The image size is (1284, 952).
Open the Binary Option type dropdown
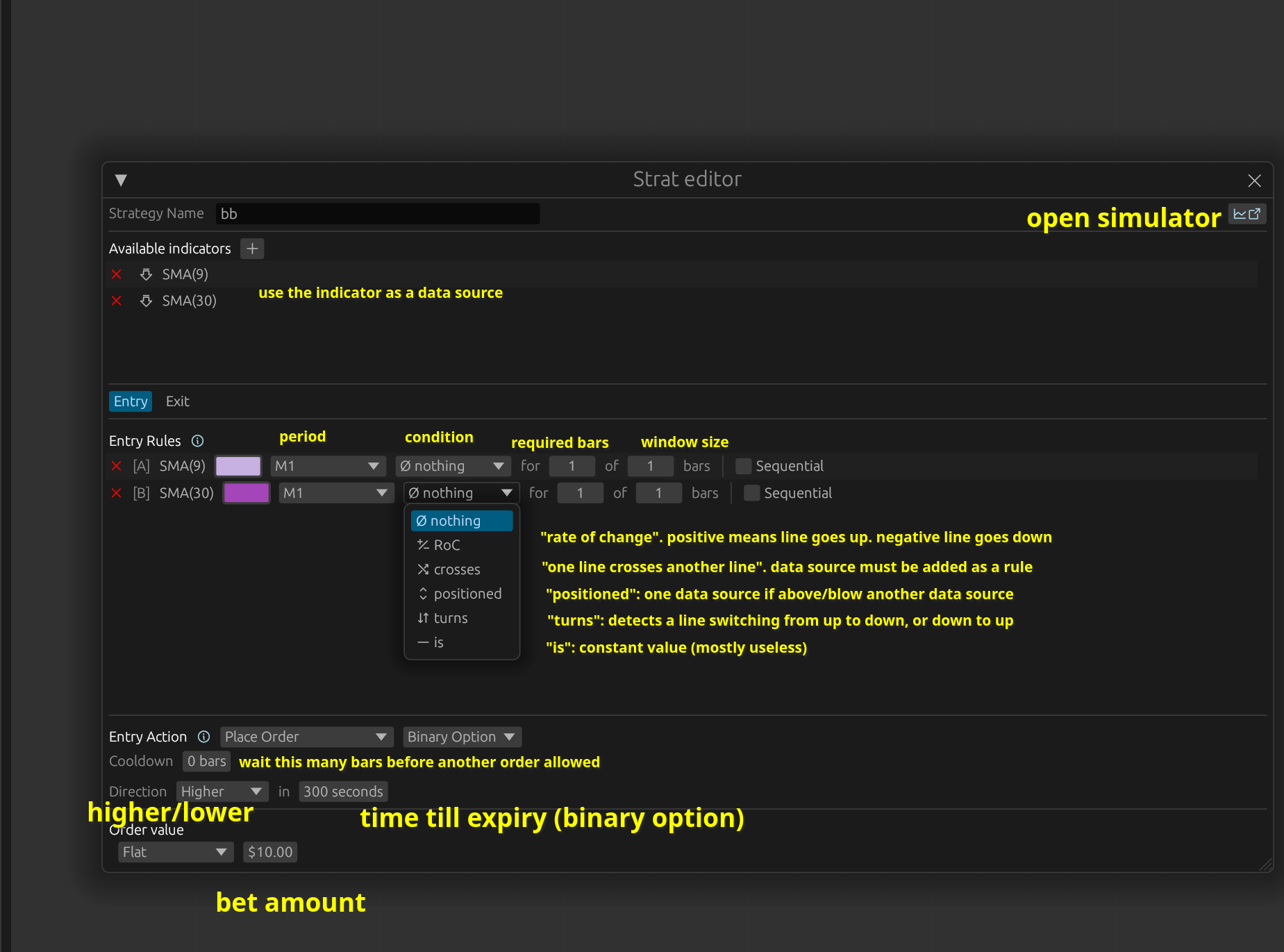[x=461, y=737]
